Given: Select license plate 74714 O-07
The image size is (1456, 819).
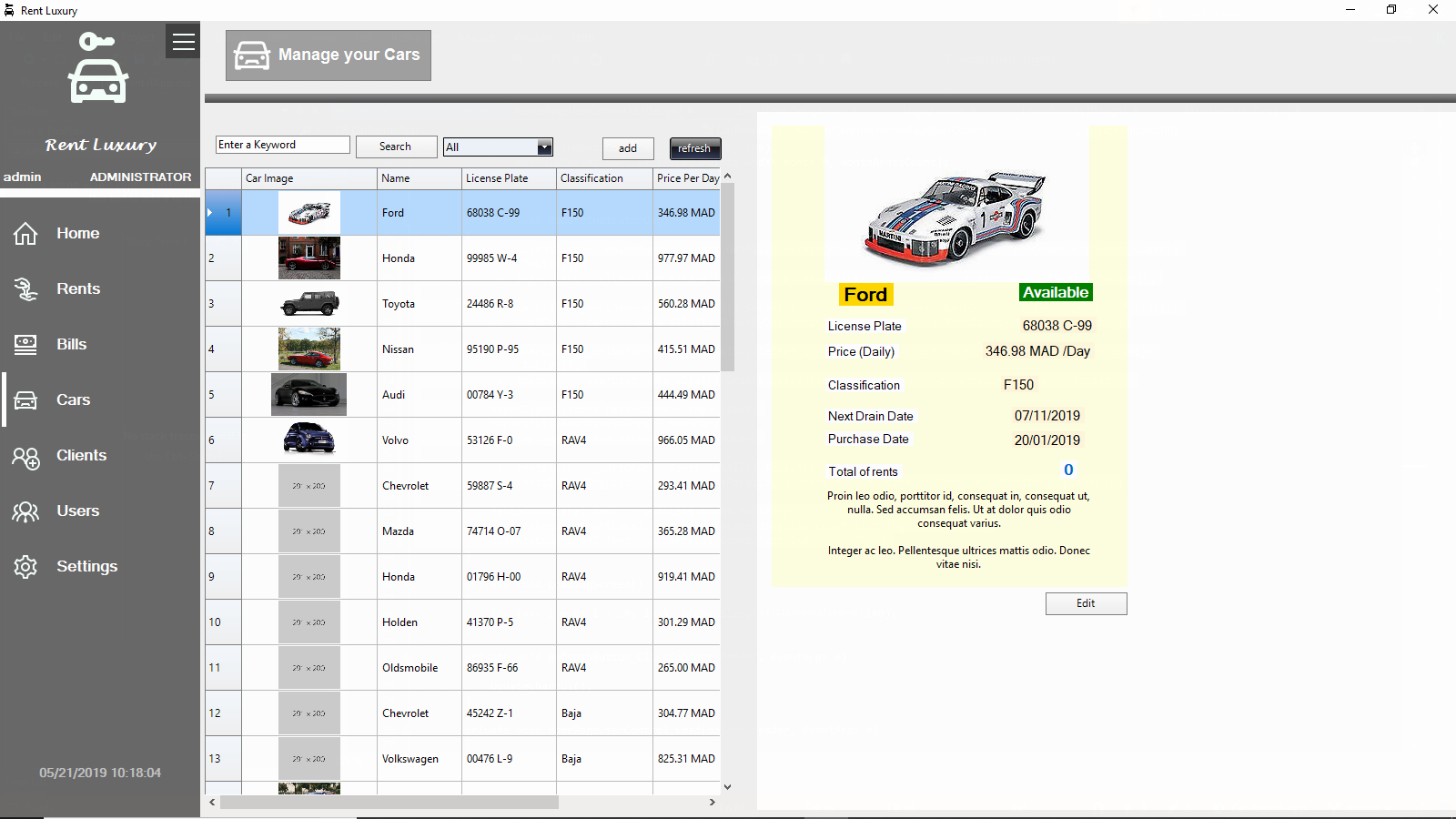Looking at the screenshot, I should coord(510,531).
